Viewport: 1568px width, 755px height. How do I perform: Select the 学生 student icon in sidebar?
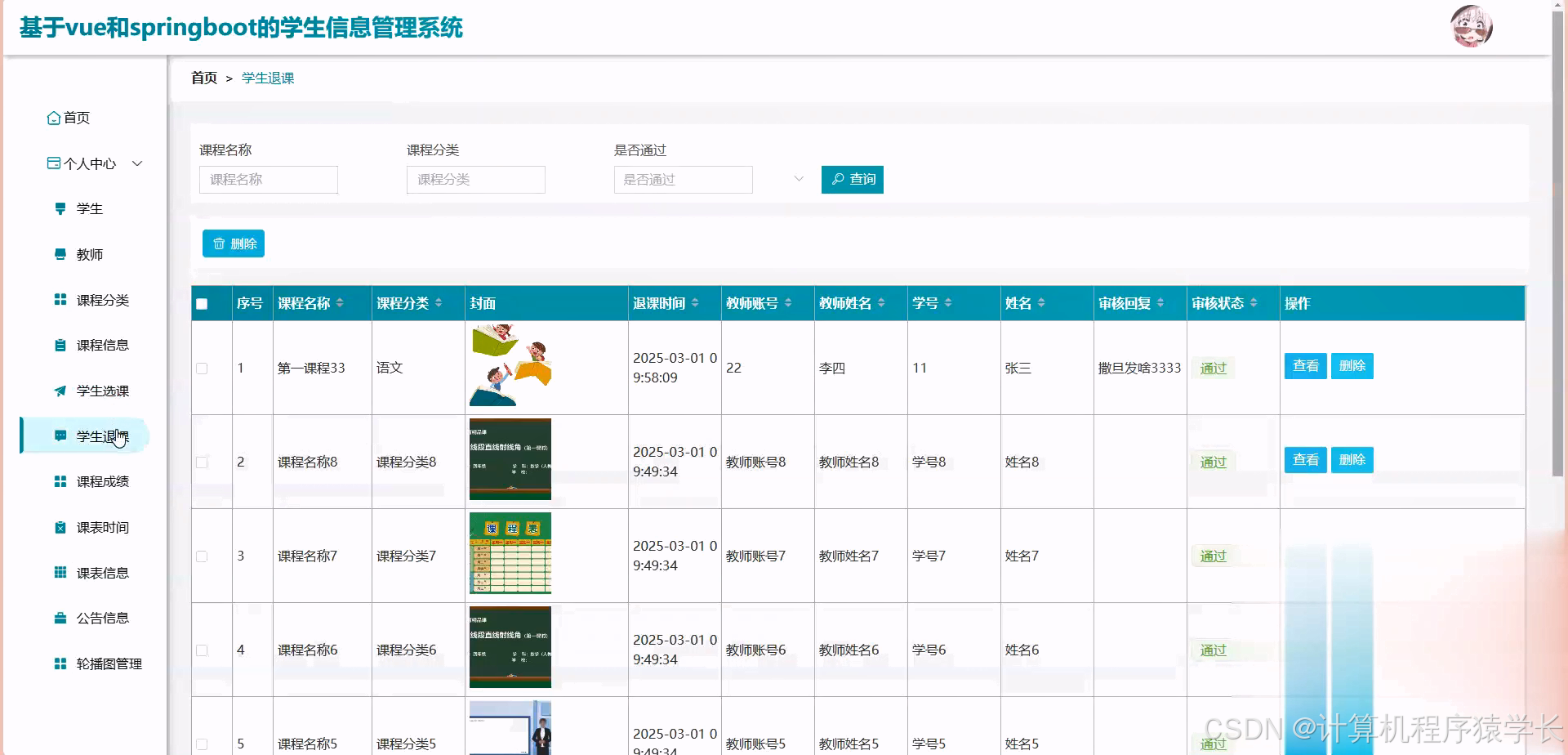pyautogui.click(x=60, y=208)
